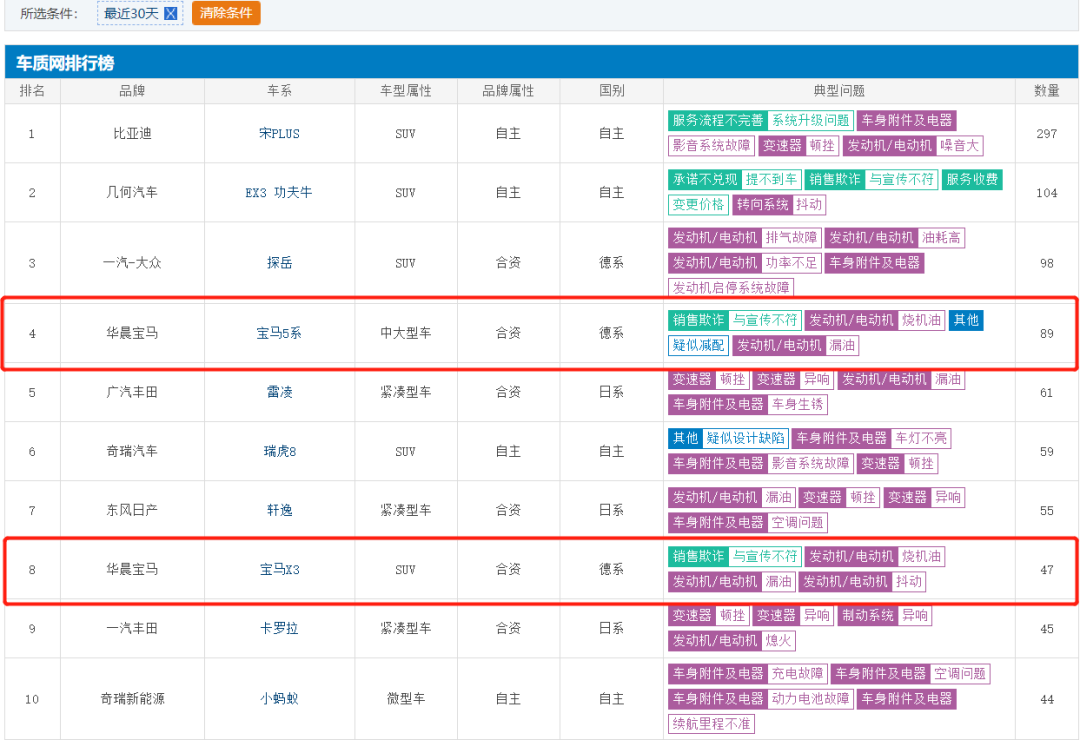Select the 发动机启停系统故障 tag

click(731, 287)
